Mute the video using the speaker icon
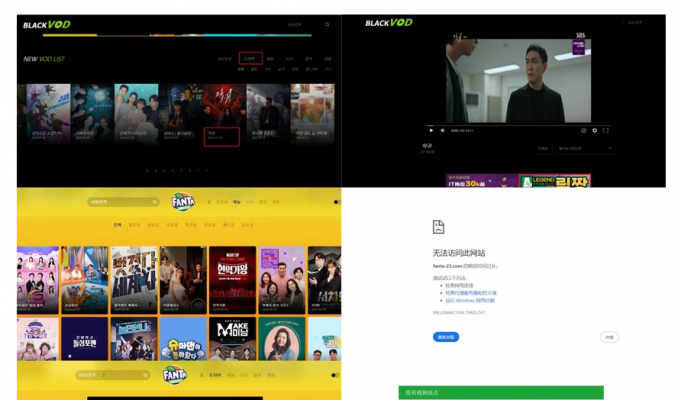681x400 pixels. click(x=443, y=130)
